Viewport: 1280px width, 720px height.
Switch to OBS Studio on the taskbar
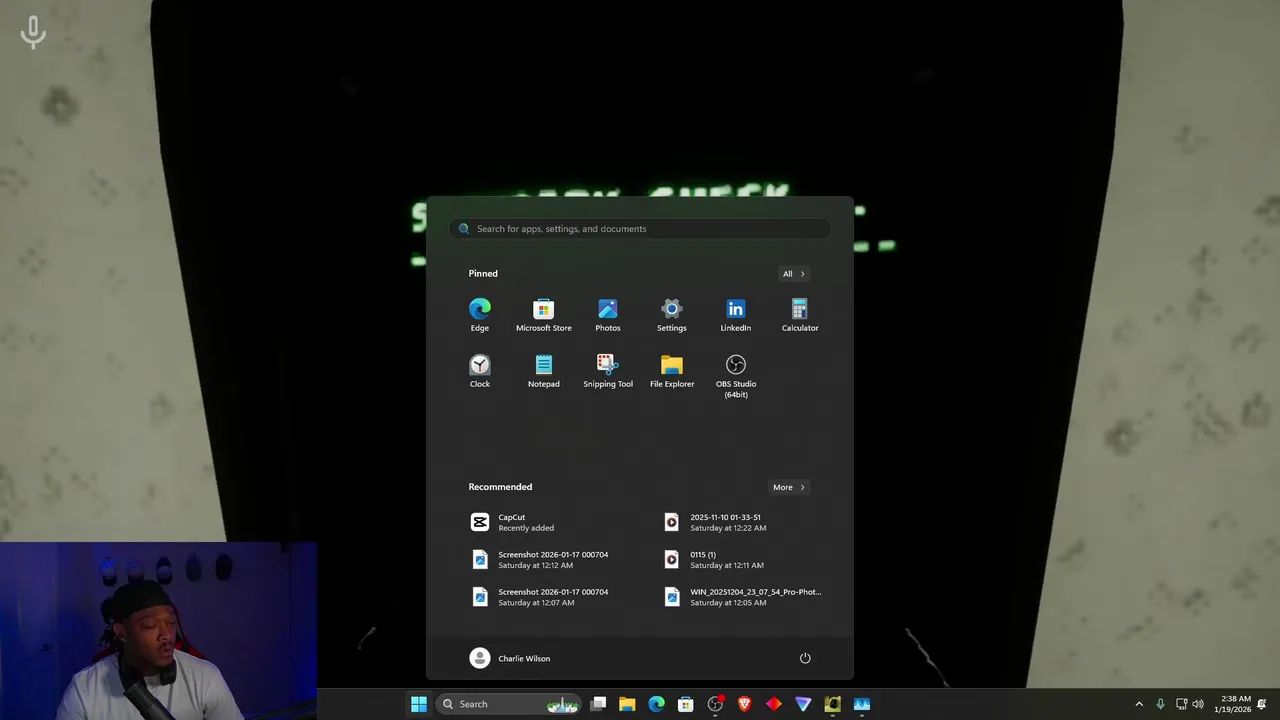coord(715,704)
